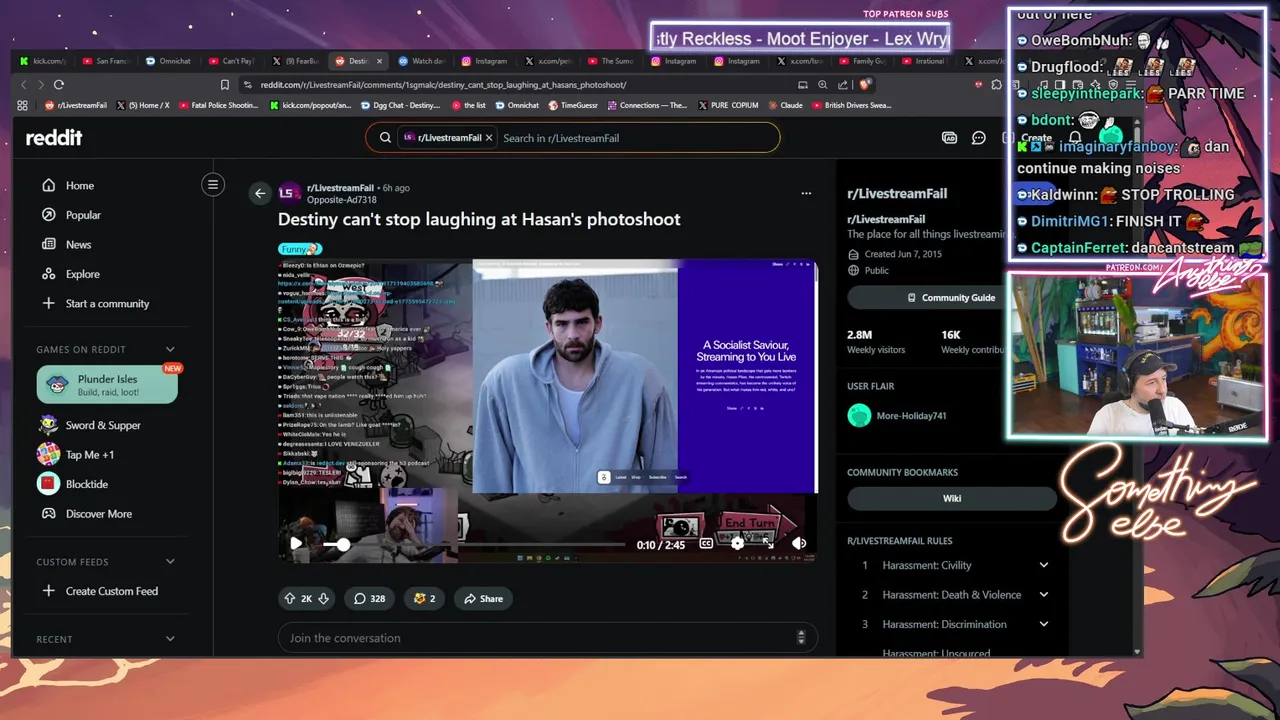Image resolution: width=1280 pixels, height=720 pixels.
Task: Open the awards button showing 2
Action: (424, 599)
